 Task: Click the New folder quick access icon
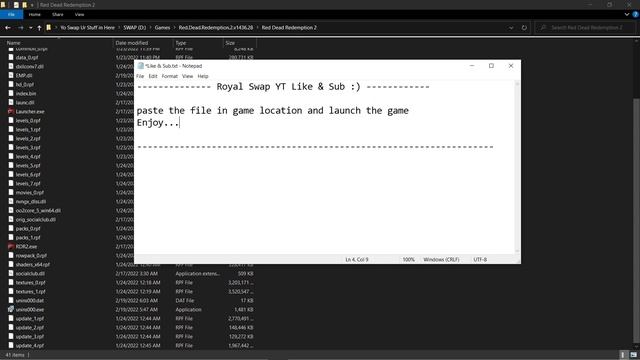point(24,5)
